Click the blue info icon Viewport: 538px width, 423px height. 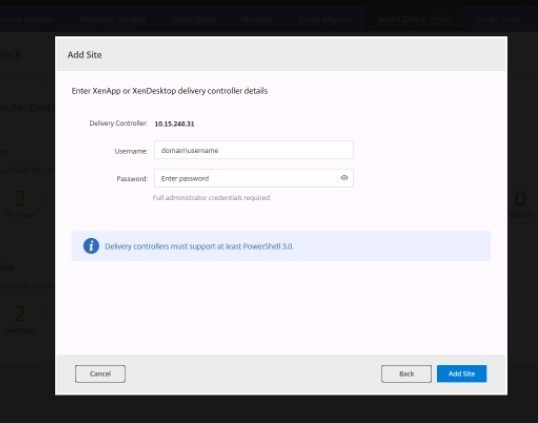(91, 246)
